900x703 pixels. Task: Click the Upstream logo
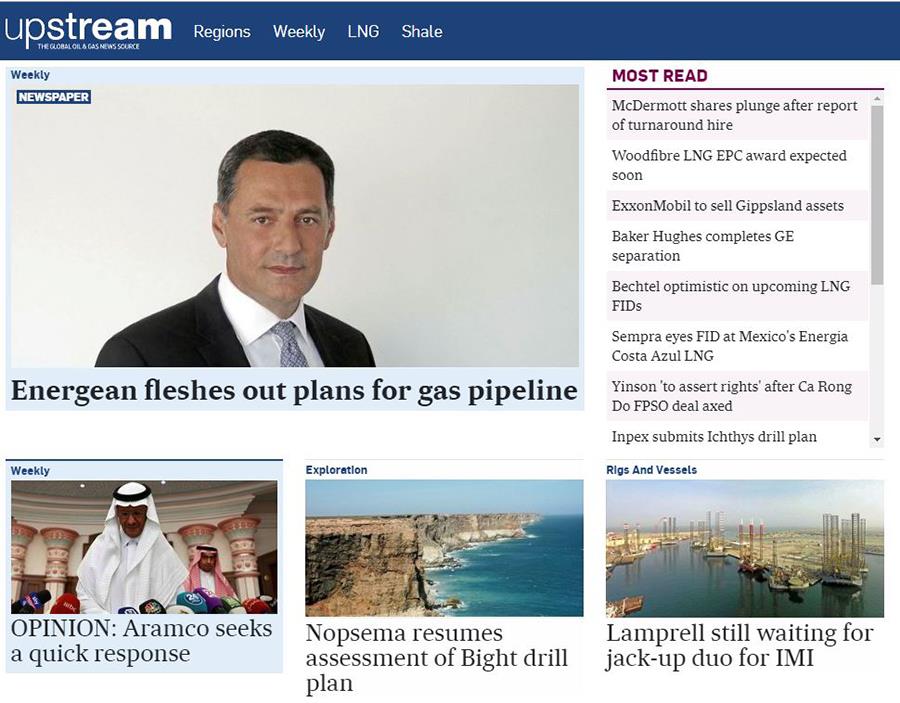[87, 30]
